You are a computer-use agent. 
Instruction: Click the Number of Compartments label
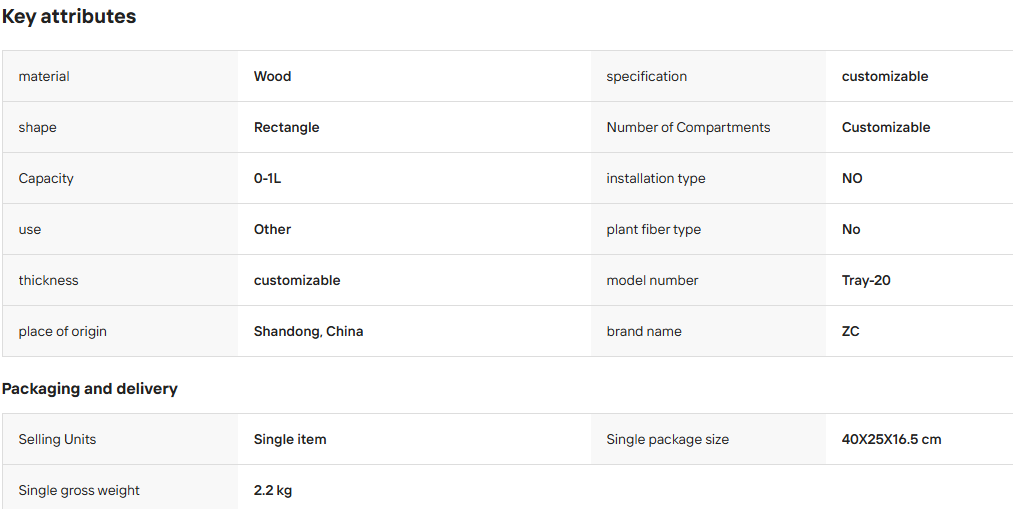coord(688,127)
